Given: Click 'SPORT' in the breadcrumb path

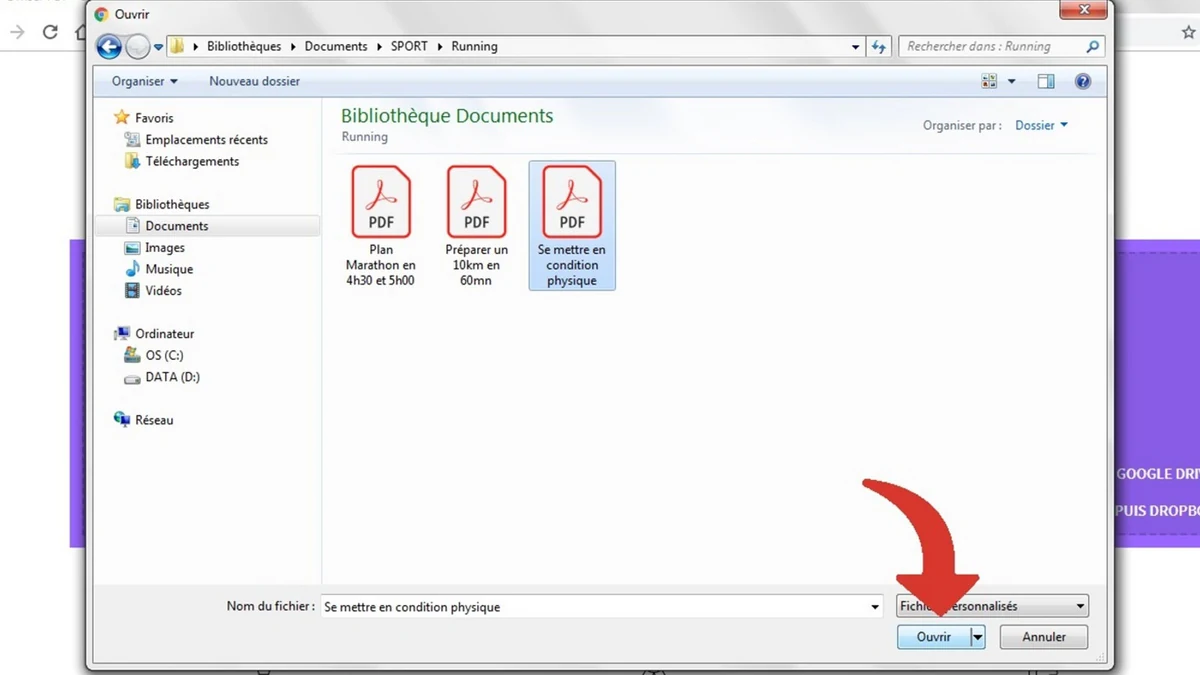Looking at the screenshot, I should [x=409, y=46].
